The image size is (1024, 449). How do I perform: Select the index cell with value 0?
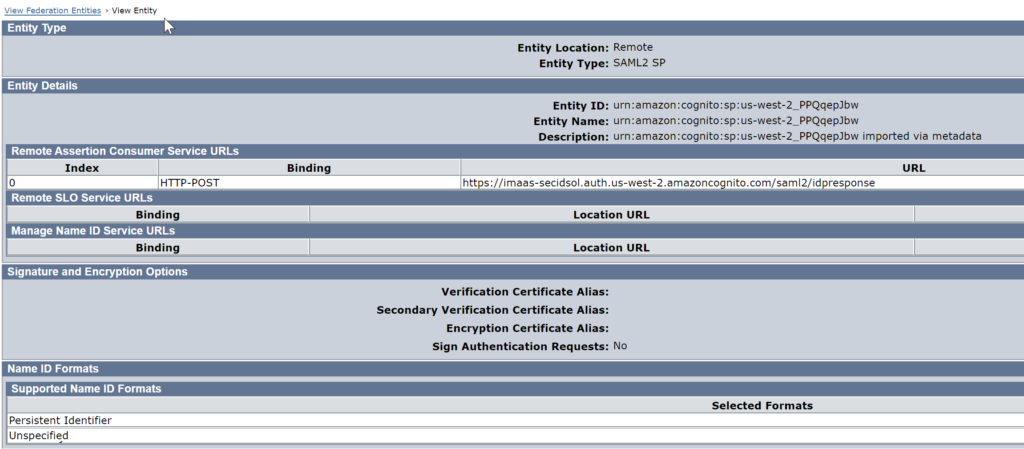click(x=82, y=183)
